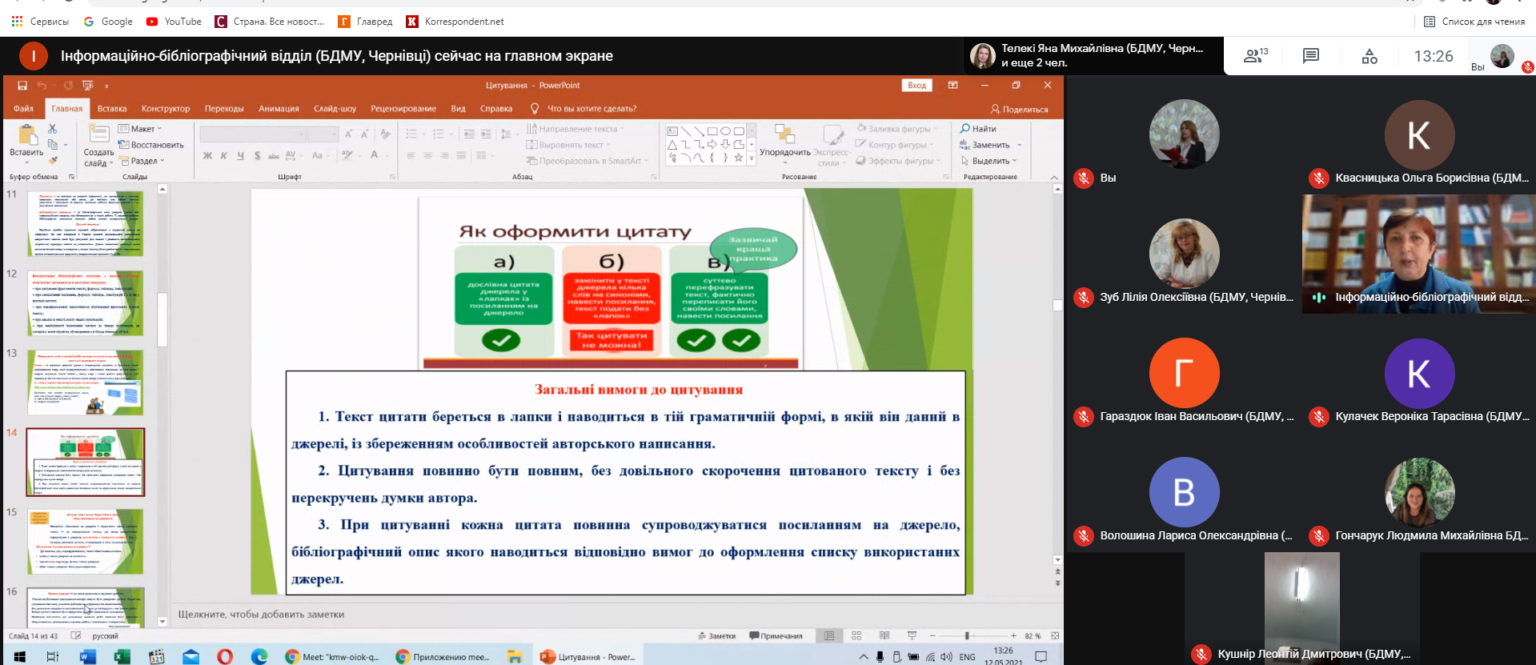Image resolution: width=1536 pixels, height=665 pixels.
Task: Open the Meet chat messages icon
Action: click(1311, 56)
